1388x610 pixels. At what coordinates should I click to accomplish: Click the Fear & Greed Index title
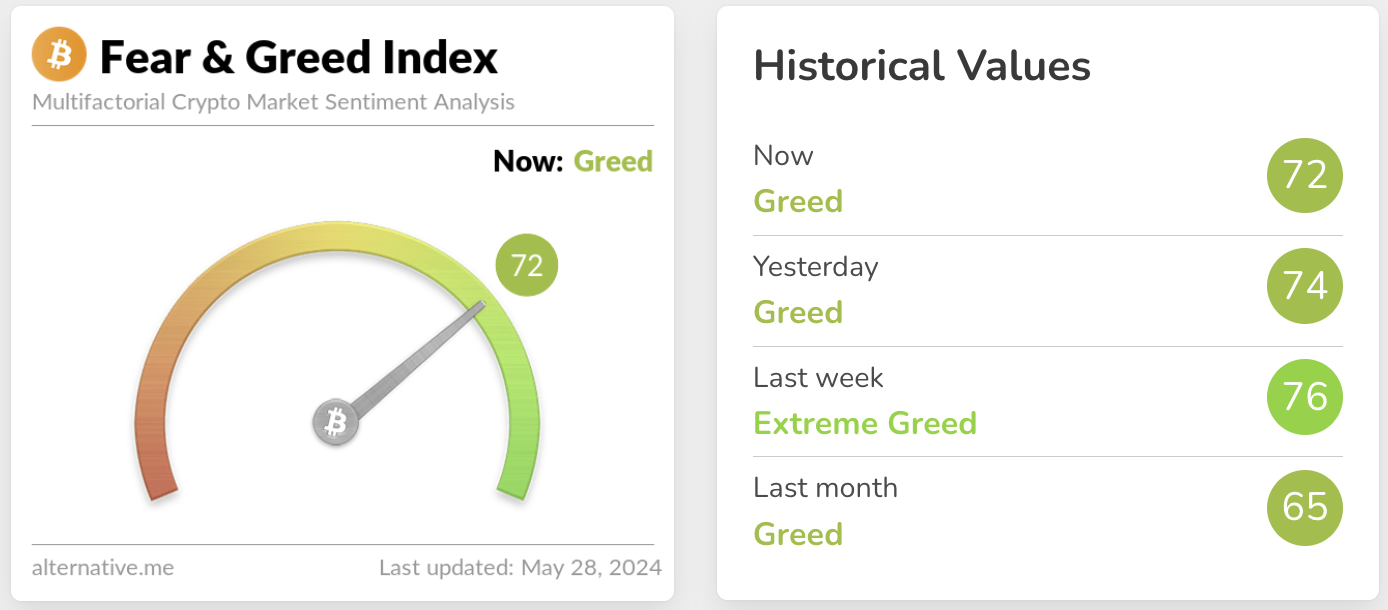coord(299,57)
